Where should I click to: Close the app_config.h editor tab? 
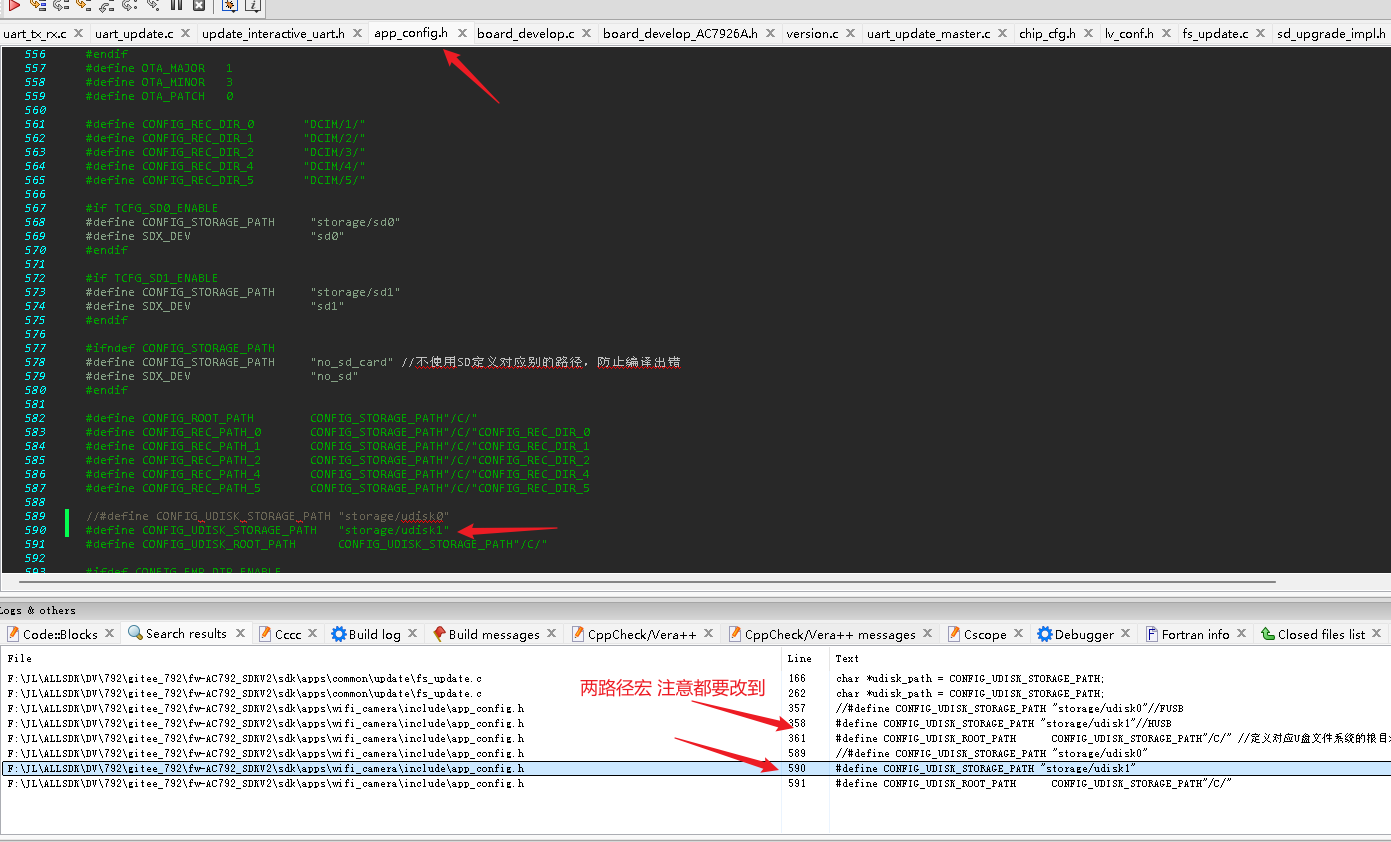(462, 33)
